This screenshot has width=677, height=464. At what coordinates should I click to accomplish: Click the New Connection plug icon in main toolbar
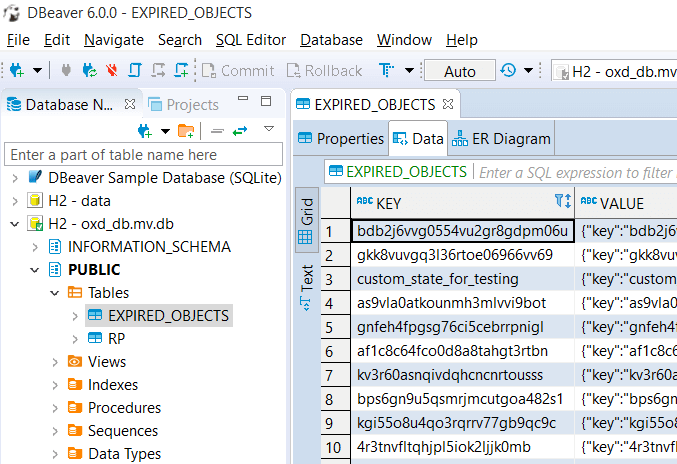(16, 70)
